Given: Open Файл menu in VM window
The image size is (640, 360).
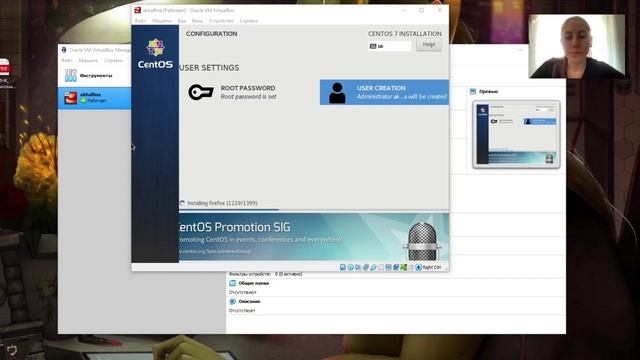Looking at the screenshot, I should pos(140,21).
